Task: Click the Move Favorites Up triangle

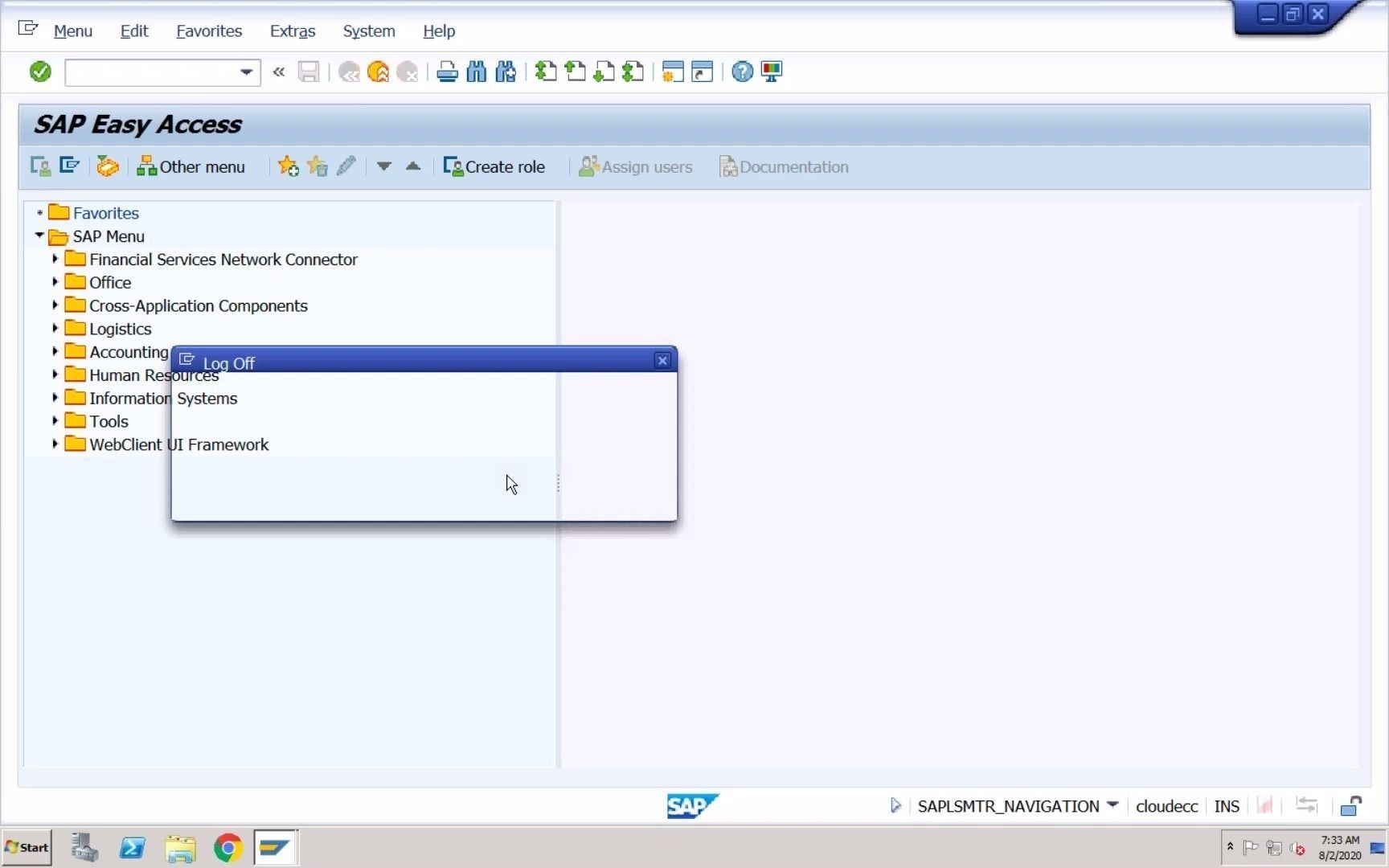Action: click(413, 166)
